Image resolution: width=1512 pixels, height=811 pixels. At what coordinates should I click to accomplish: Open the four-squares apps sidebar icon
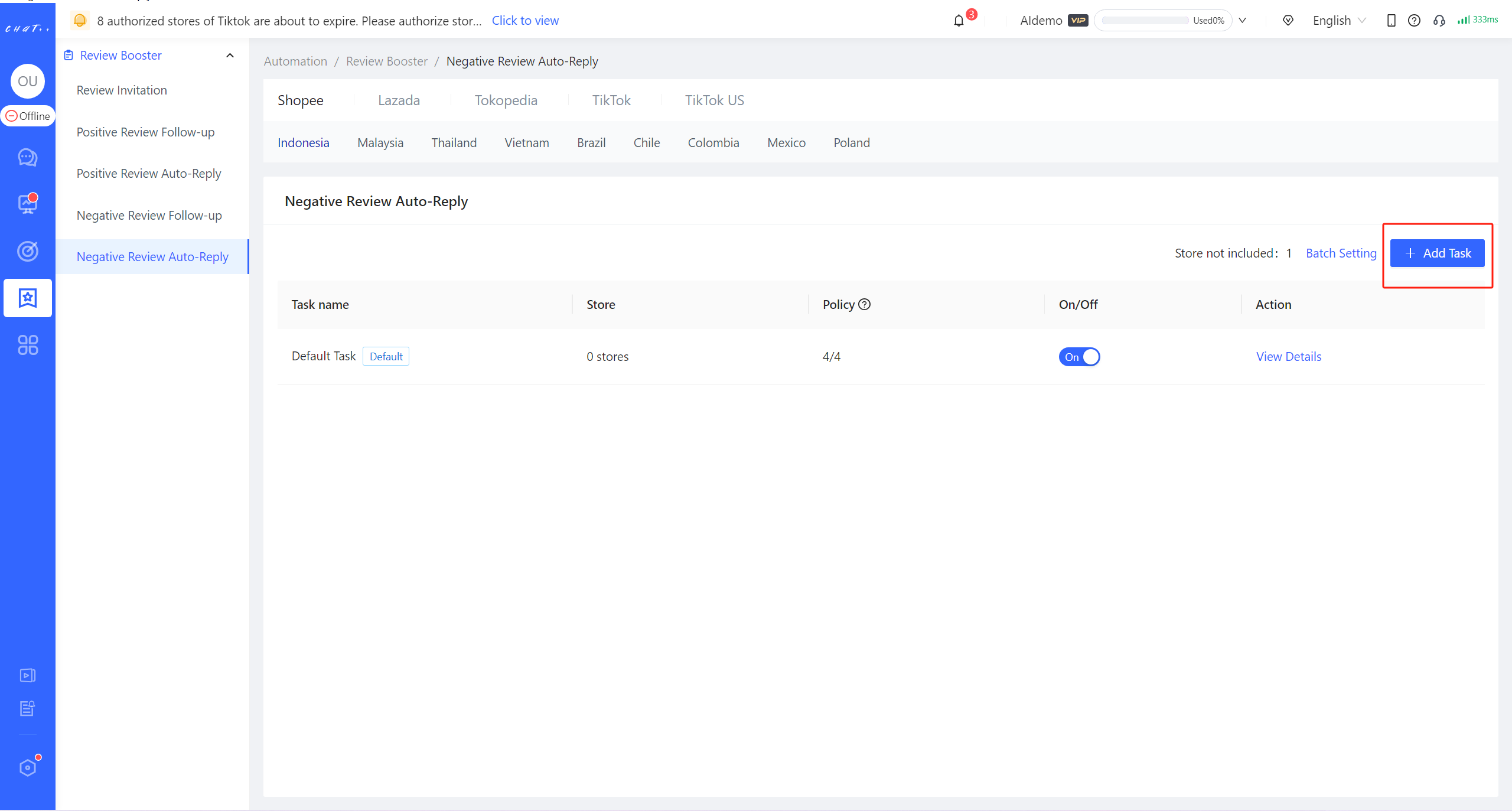pyautogui.click(x=27, y=345)
